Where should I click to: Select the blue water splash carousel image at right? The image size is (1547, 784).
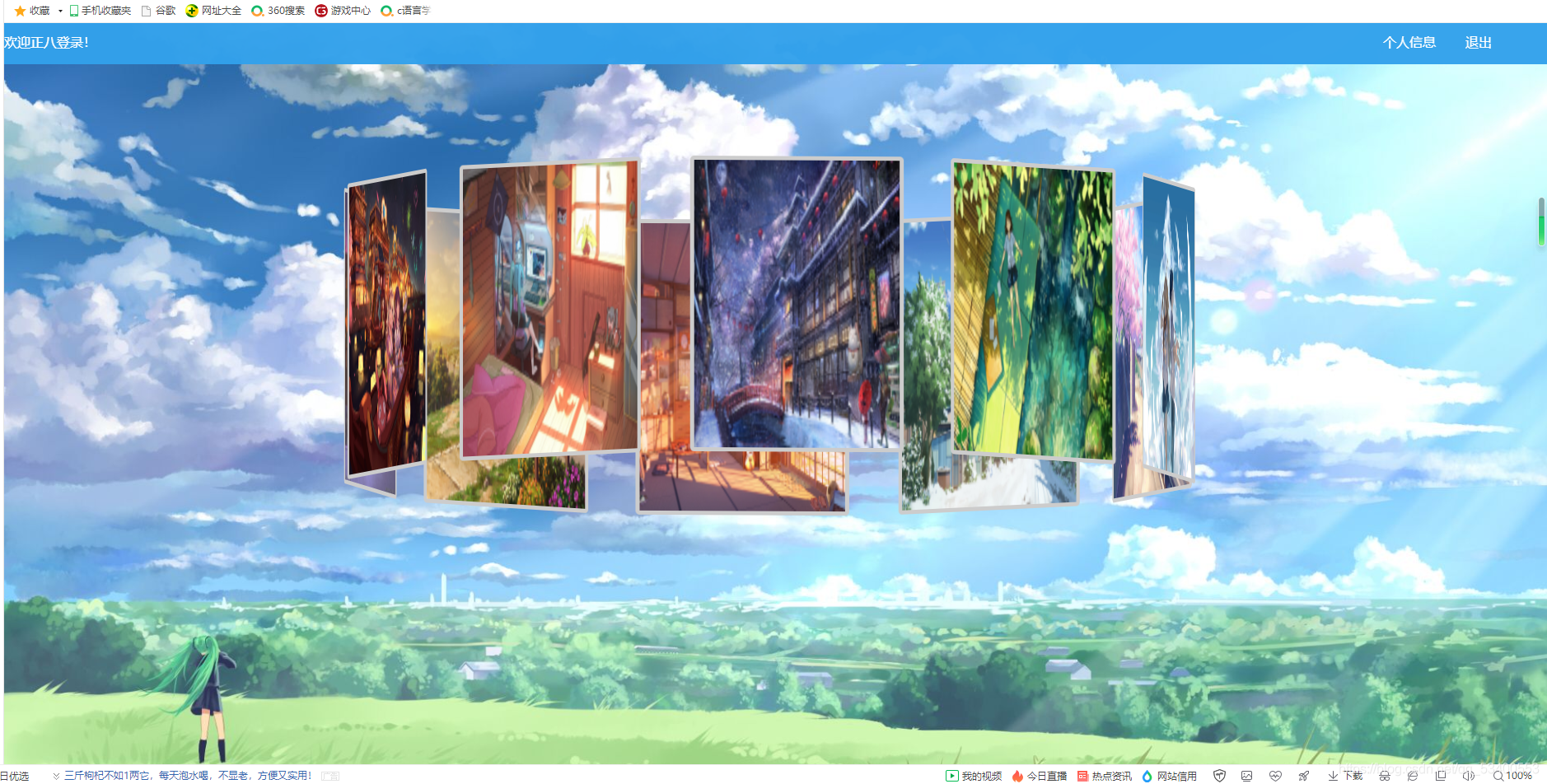tap(1168, 328)
